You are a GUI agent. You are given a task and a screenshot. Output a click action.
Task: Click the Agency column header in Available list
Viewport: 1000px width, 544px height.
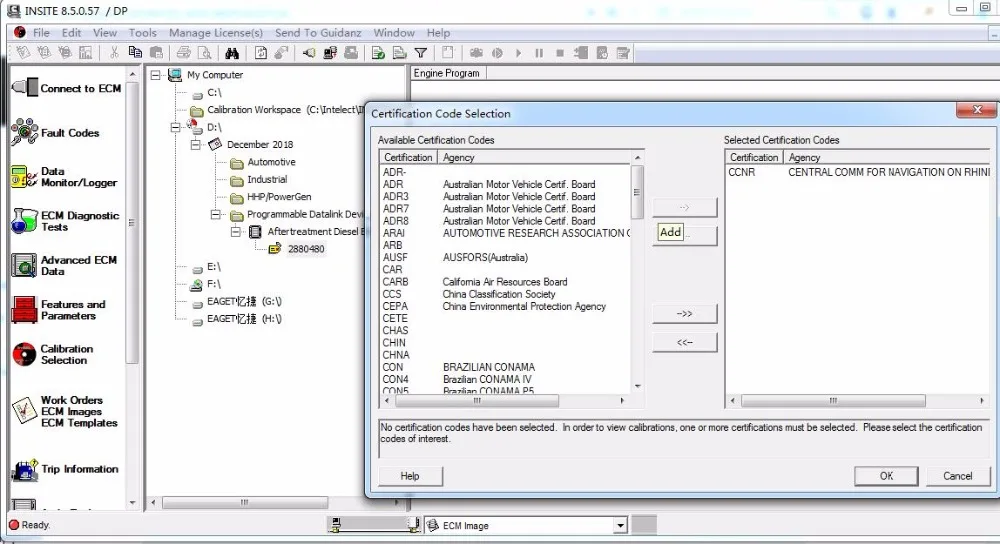coord(534,158)
